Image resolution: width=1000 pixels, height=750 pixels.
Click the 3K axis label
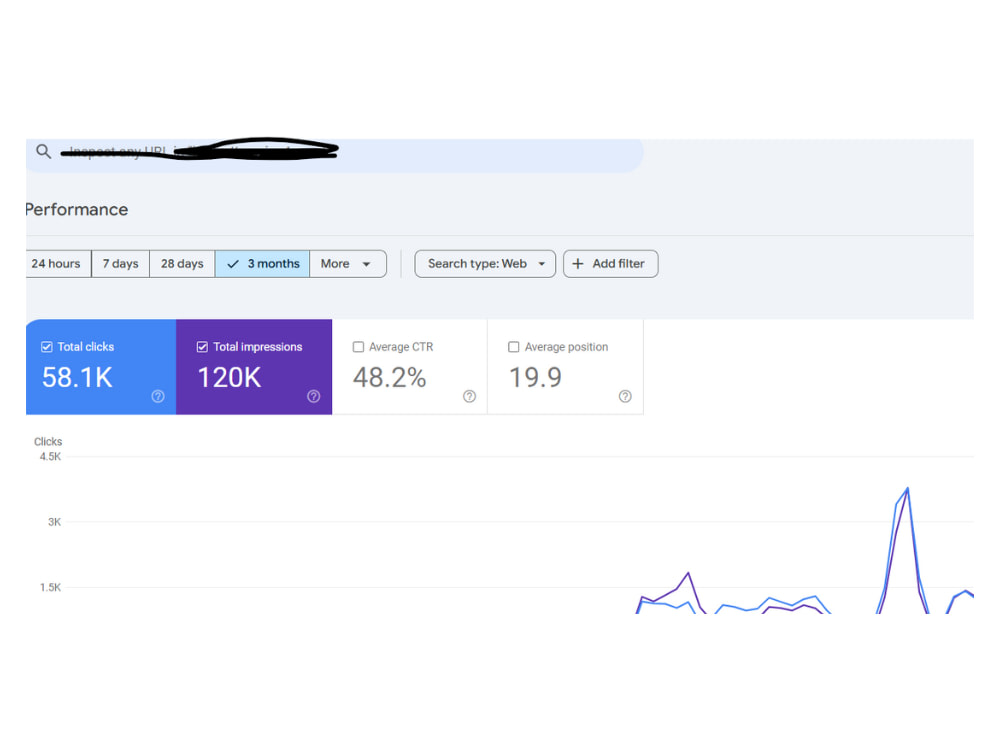click(55, 522)
